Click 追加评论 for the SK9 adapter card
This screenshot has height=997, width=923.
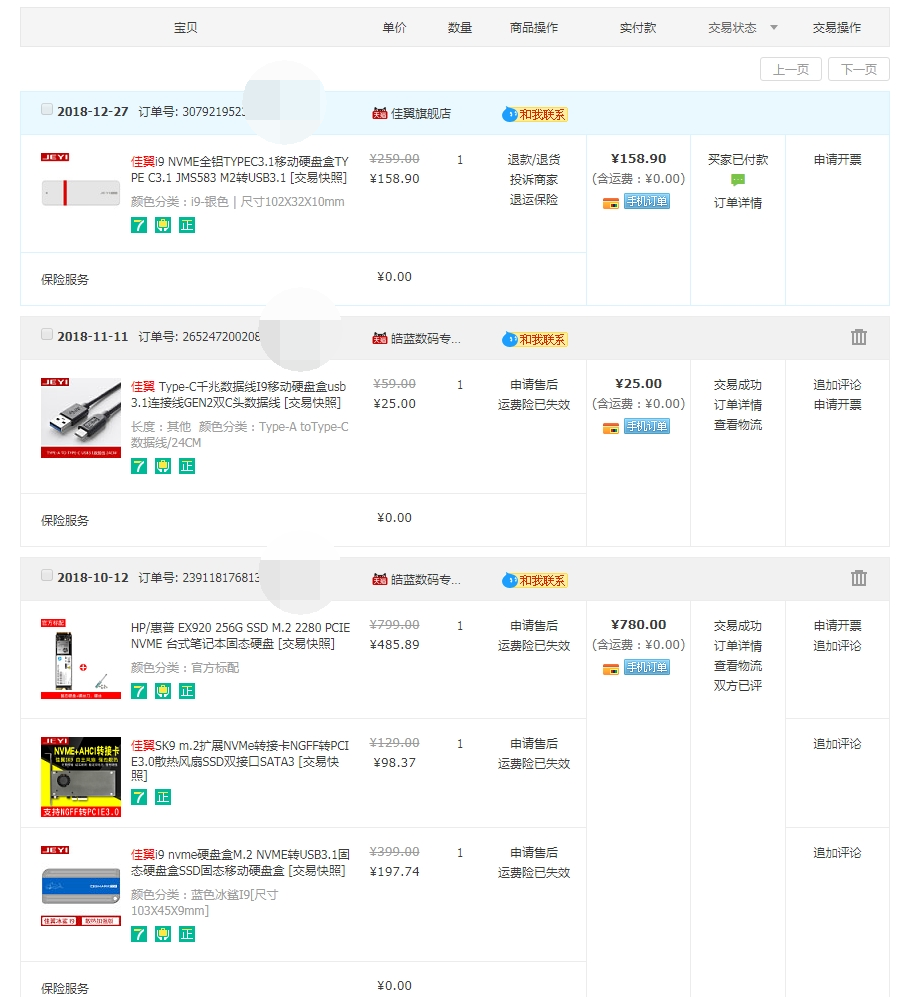point(837,743)
